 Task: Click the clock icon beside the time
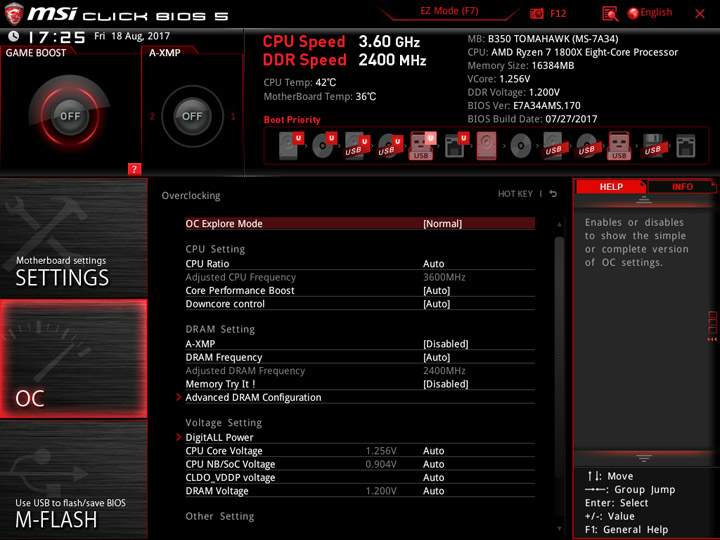tap(14, 36)
